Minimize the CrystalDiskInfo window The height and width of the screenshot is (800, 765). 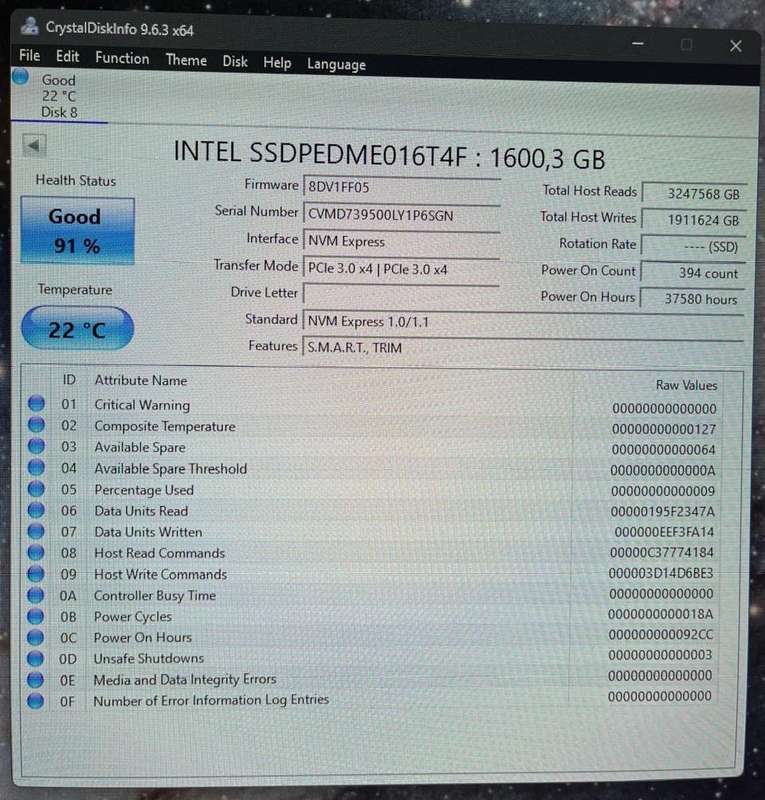637,44
